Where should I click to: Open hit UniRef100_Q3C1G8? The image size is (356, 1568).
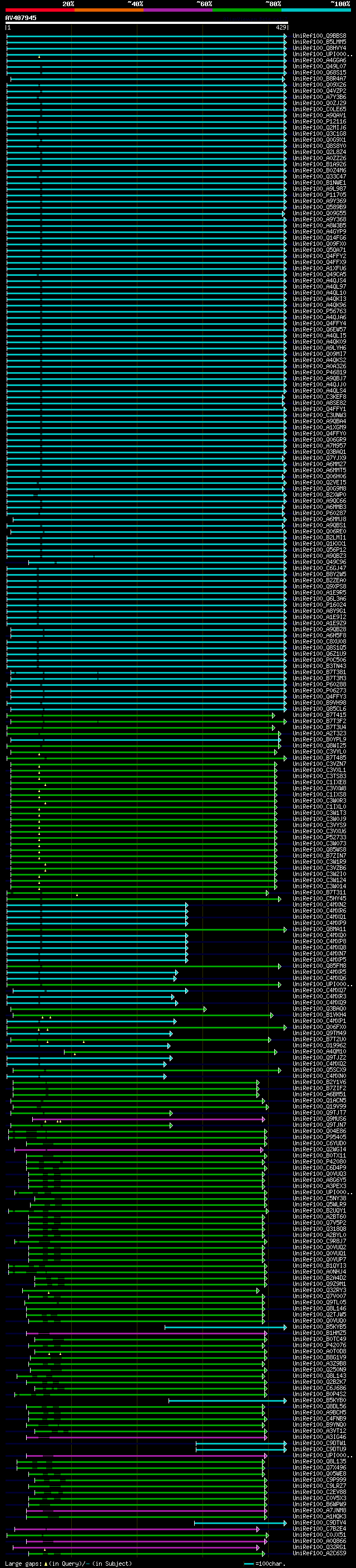[319, 133]
